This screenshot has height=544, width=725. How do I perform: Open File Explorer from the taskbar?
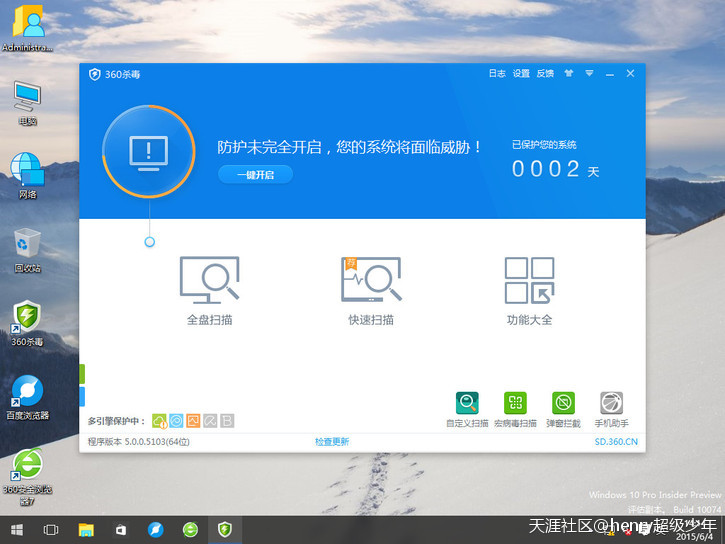[86, 530]
